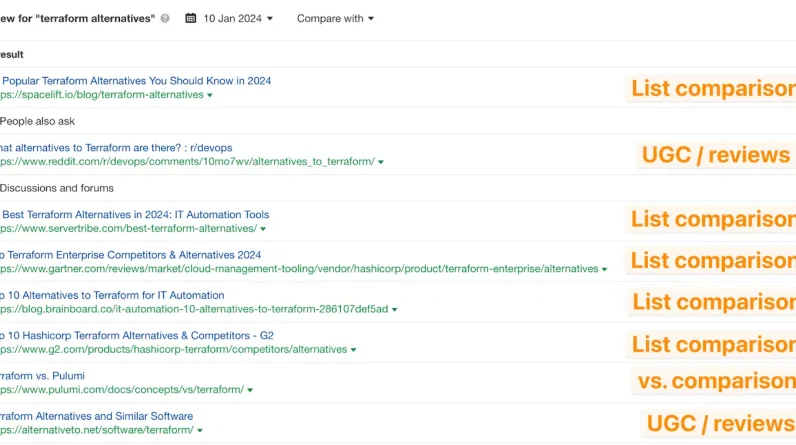Expand the caret next to spacelift.io URL

tap(210, 95)
